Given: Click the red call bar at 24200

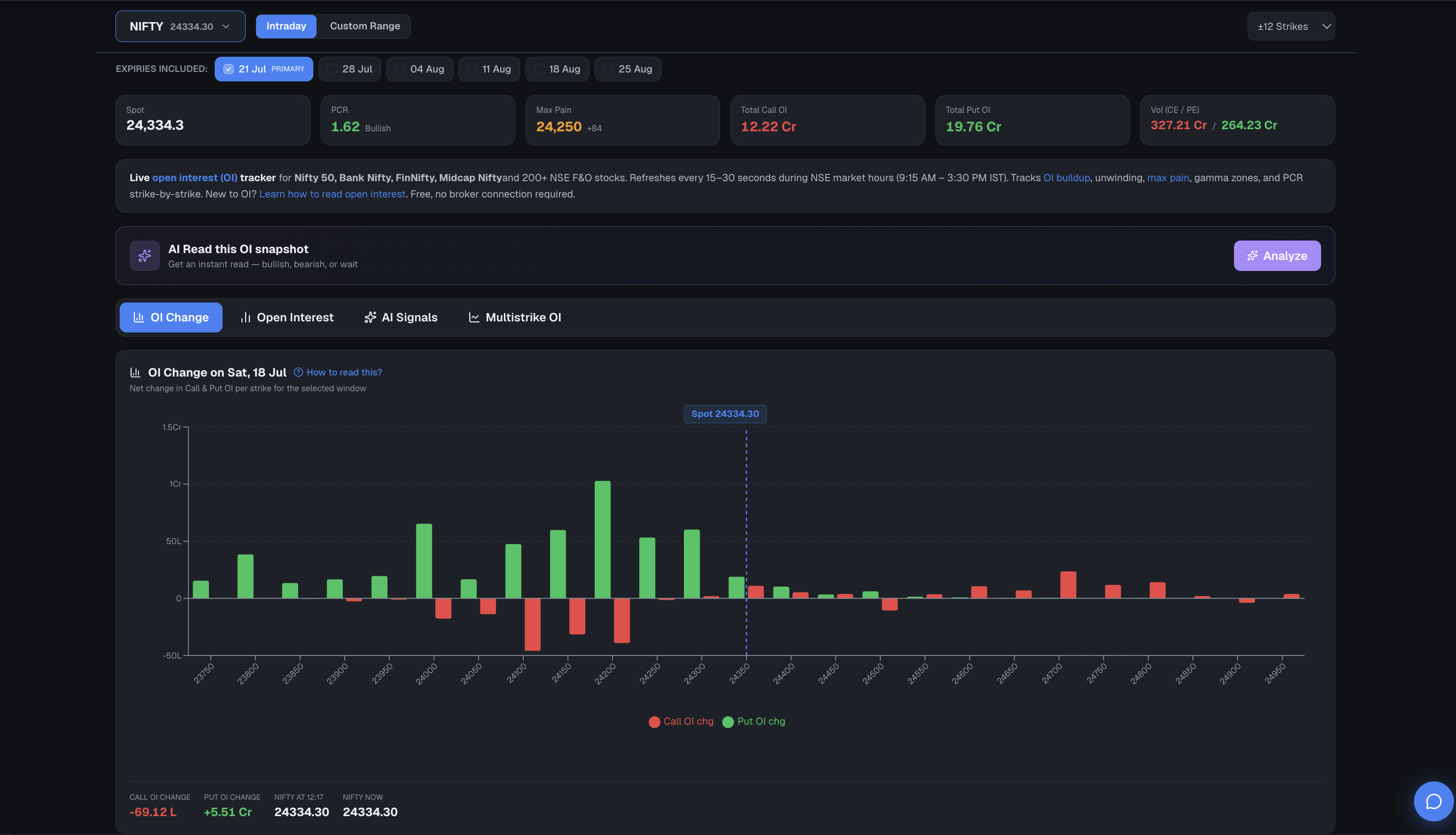Looking at the screenshot, I should click(x=621, y=621).
